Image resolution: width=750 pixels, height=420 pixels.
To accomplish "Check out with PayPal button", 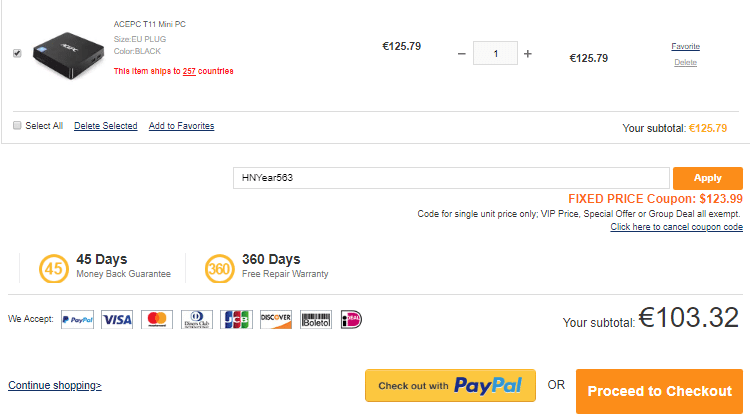I will tap(450, 386).
